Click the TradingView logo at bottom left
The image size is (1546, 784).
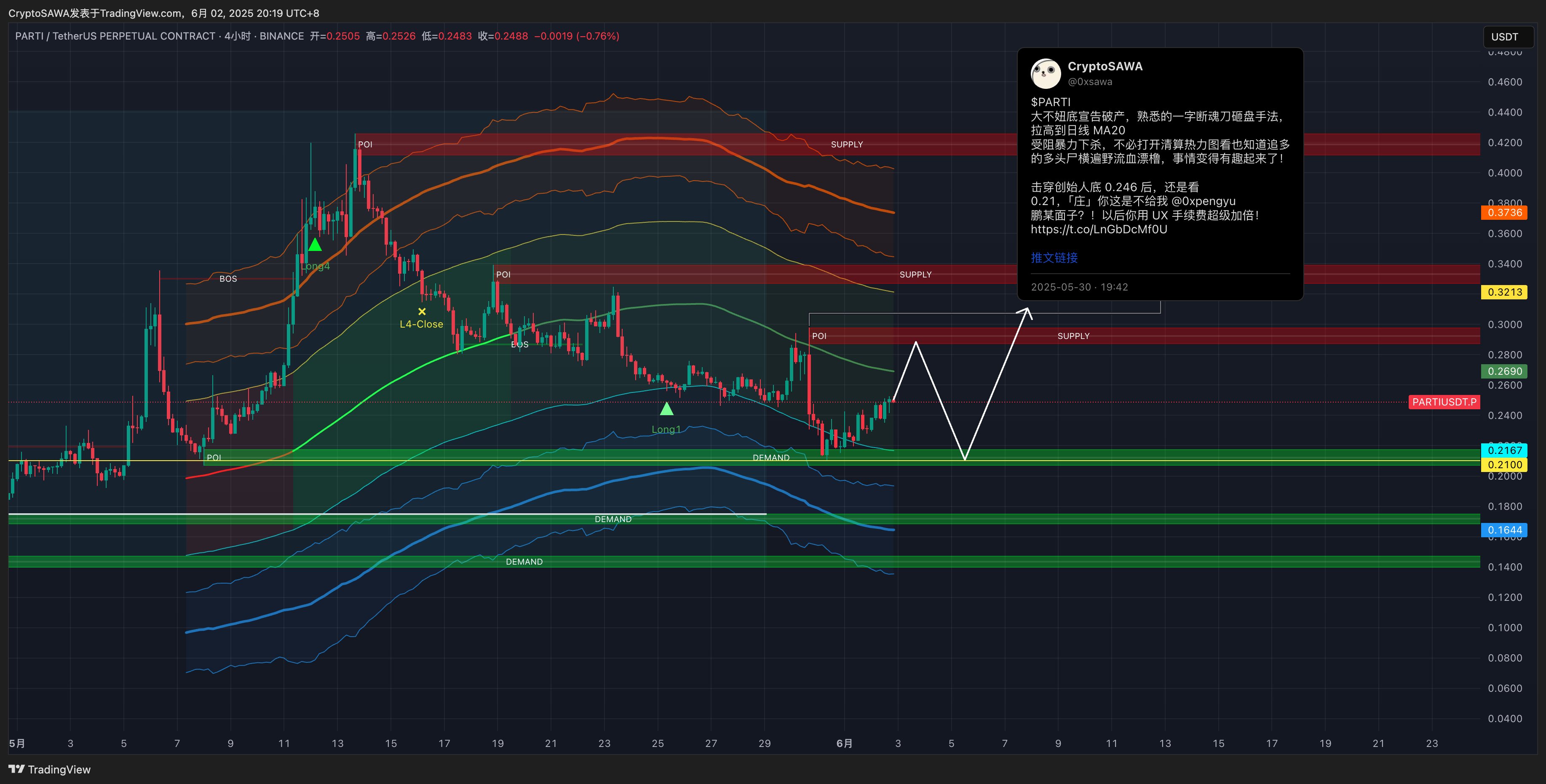[49, 770]
